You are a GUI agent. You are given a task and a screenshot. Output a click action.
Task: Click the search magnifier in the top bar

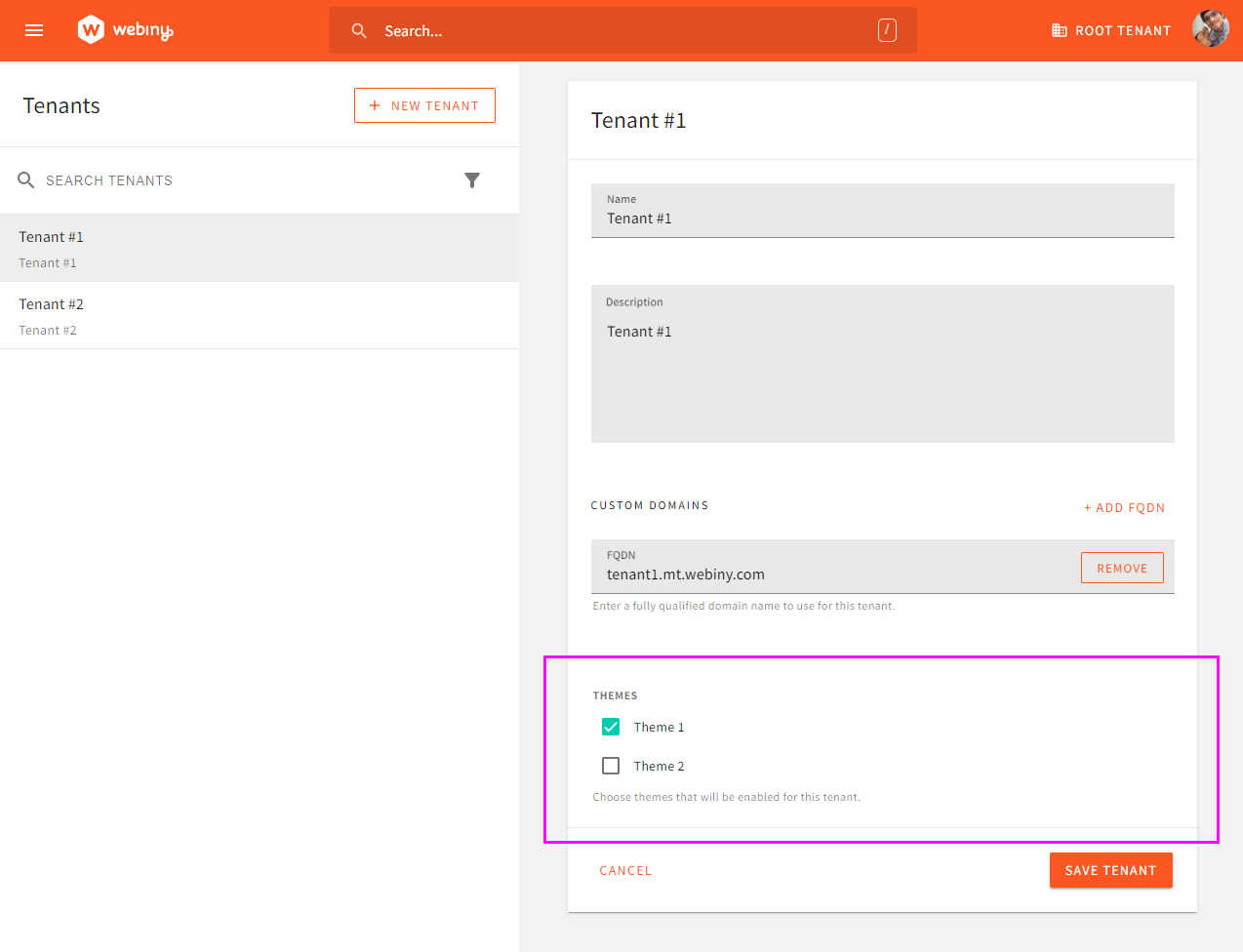click(x=359, y=30)
